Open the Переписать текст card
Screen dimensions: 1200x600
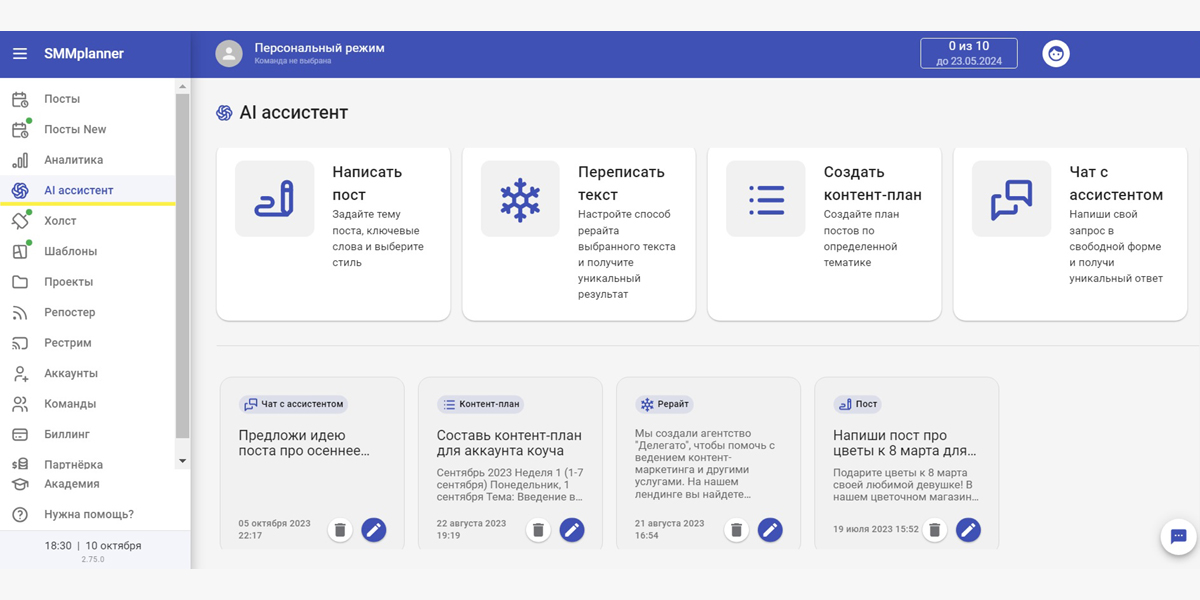pos(579,234)
